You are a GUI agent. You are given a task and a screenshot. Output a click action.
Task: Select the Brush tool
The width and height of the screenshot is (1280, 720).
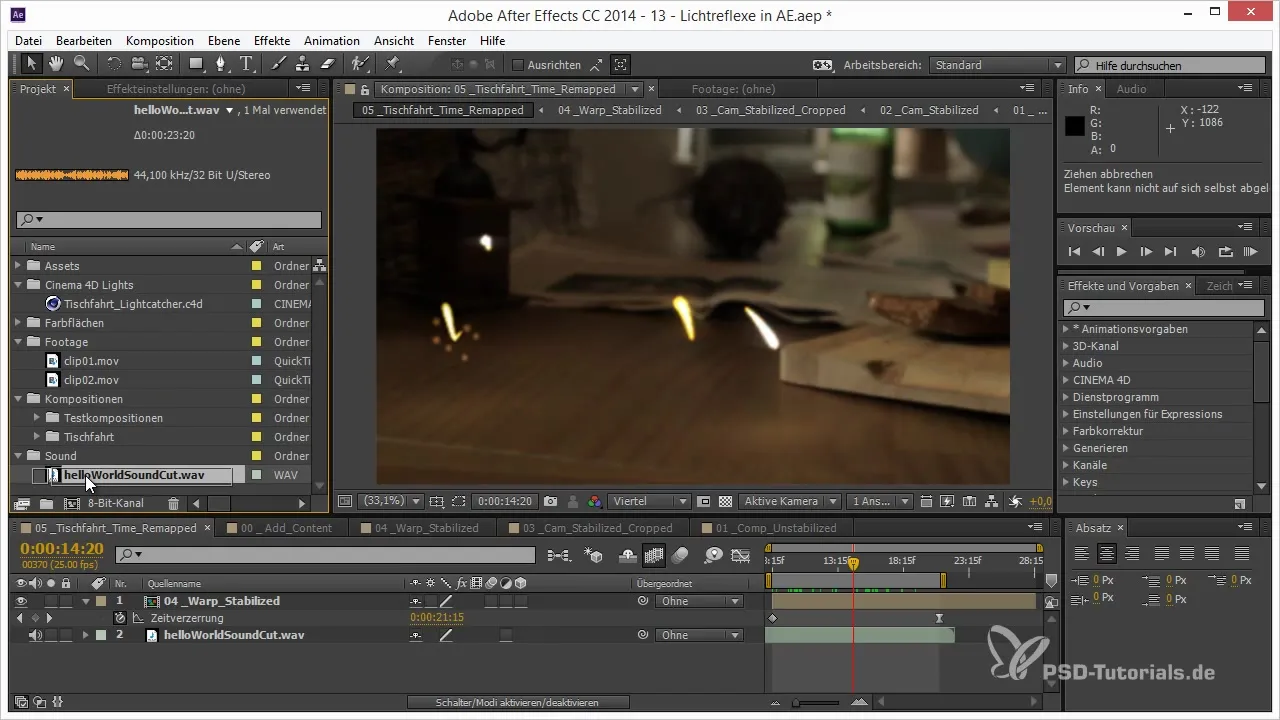(x=280, y=64)
